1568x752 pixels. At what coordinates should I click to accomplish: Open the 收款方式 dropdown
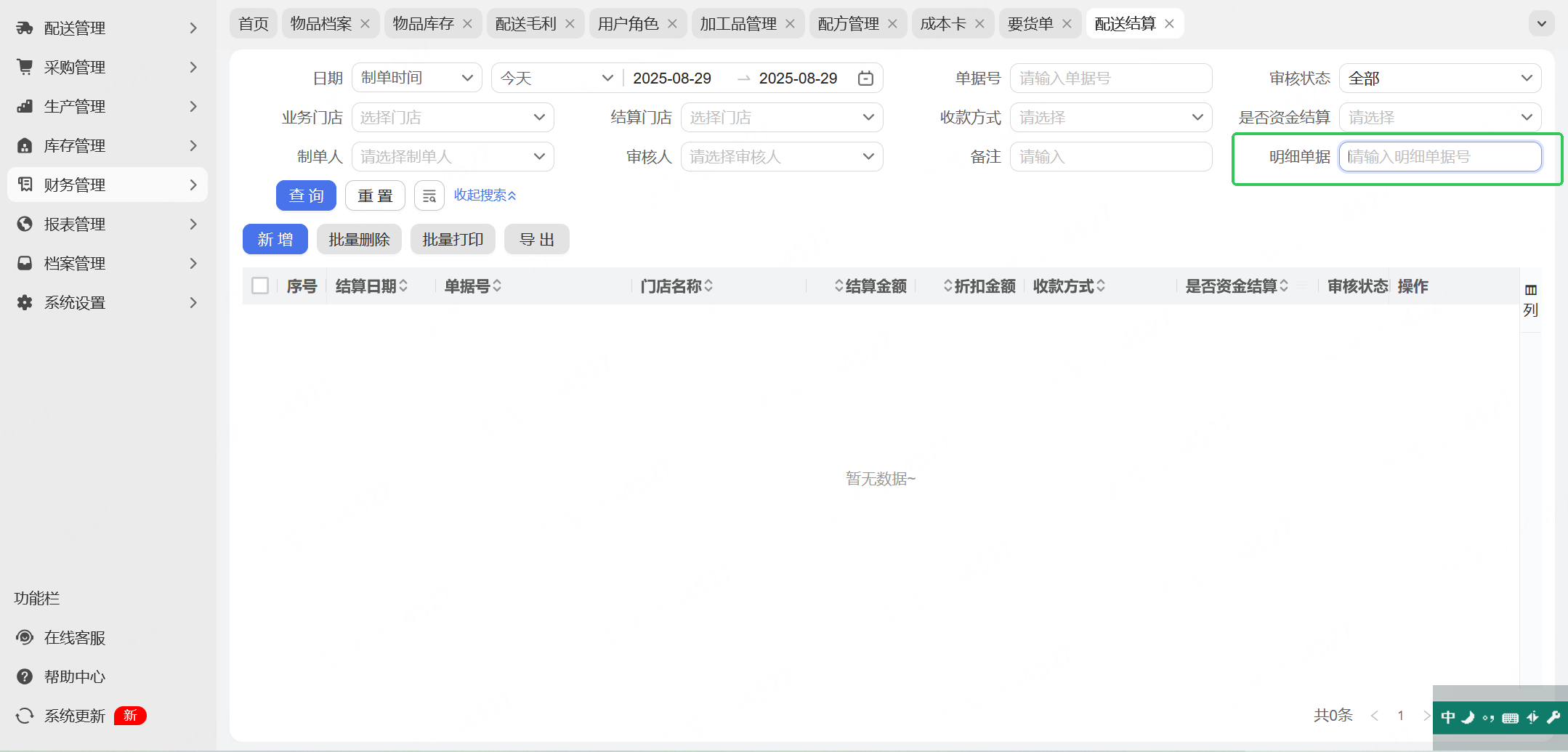[x=1111, y=117]
